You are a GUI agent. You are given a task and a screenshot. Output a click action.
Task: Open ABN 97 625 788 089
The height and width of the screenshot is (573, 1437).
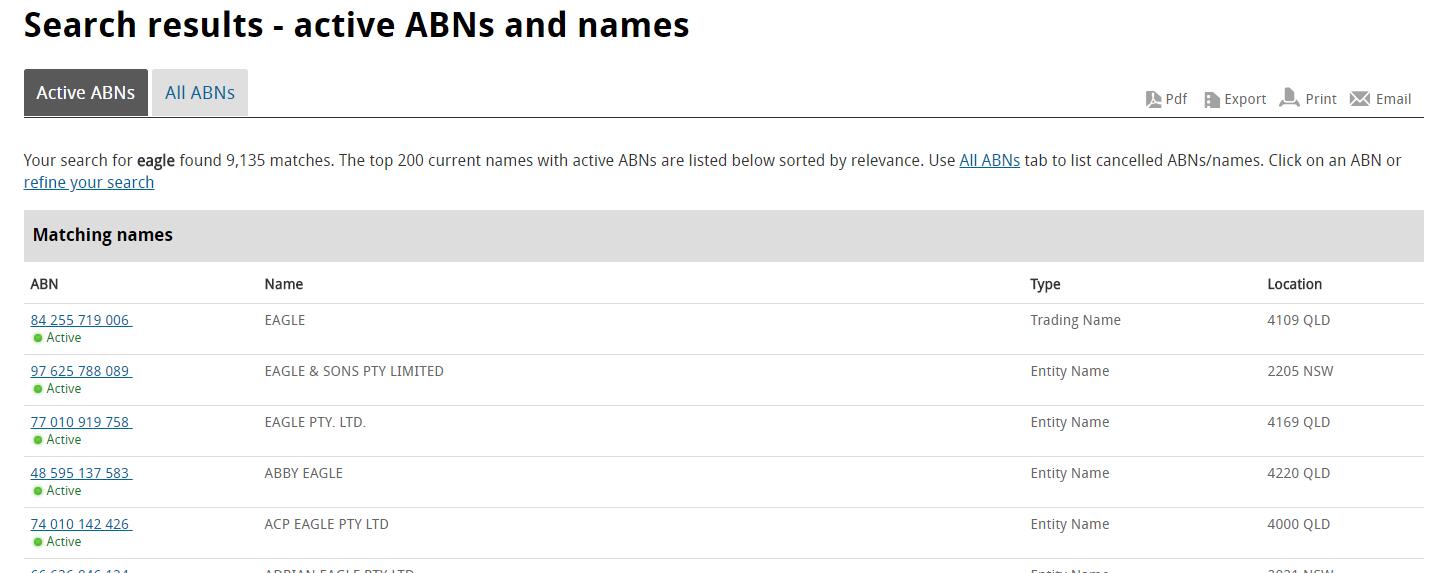click(80, 371)
